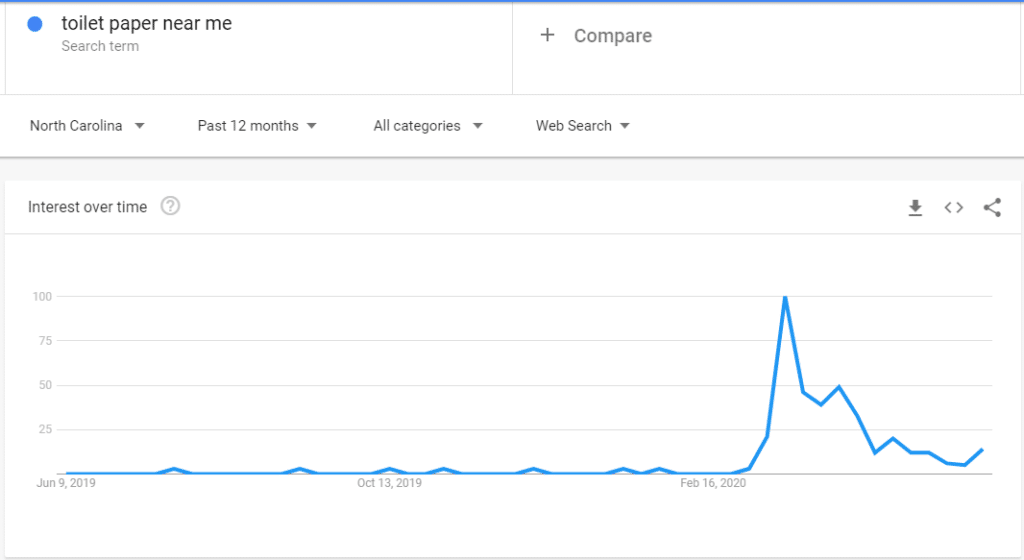Click the peak point at 100 on chart
Image resolution: width=1024 pixels, height=560 pixels.
click(x=785, y=297)
